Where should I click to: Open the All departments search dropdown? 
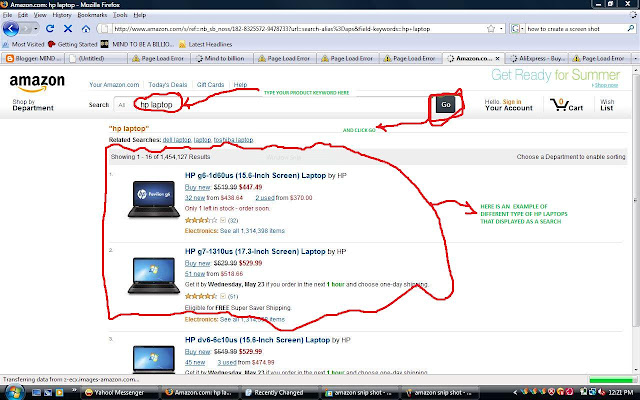(x=122, y=105)
